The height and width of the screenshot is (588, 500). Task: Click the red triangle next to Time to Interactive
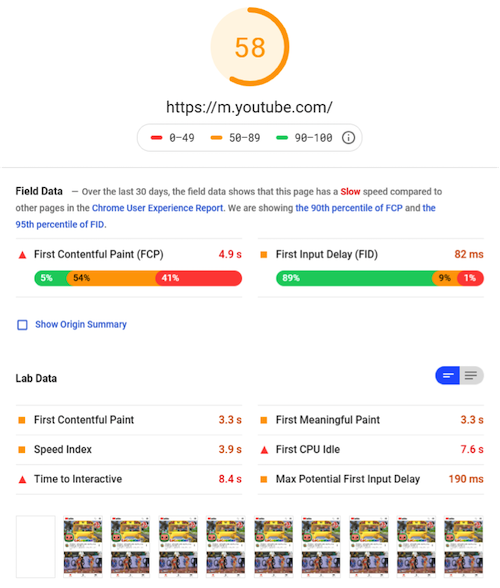(23, 479)
